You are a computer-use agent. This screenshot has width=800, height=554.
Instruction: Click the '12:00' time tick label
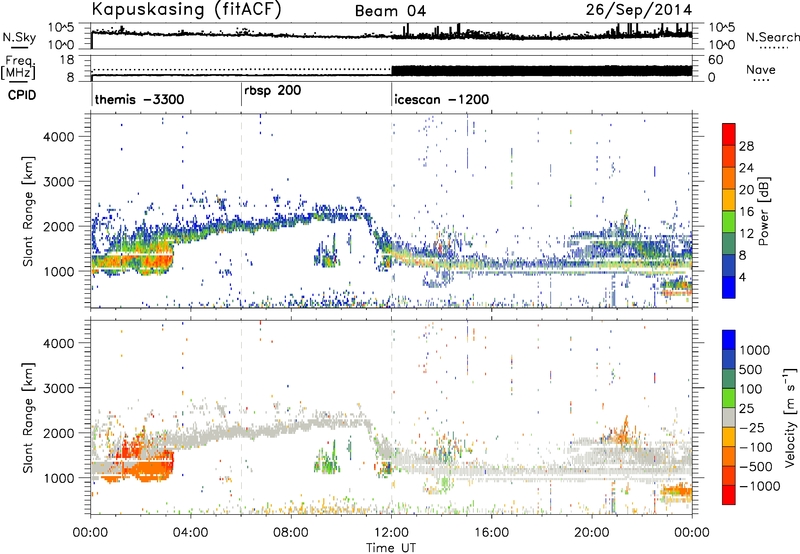tap(391, 533)
